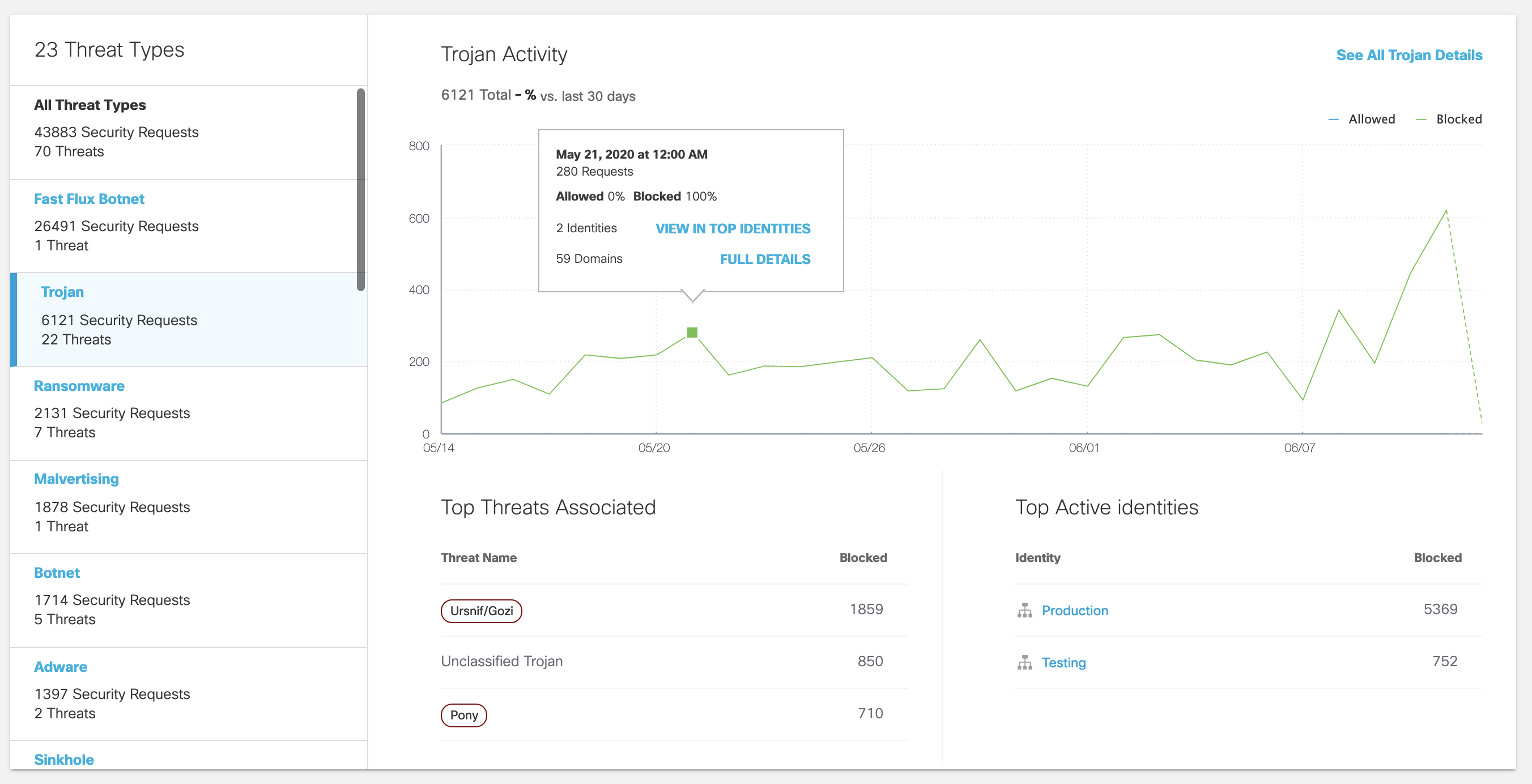
Task: Click Identity column header
Action: pos(1037,557)
